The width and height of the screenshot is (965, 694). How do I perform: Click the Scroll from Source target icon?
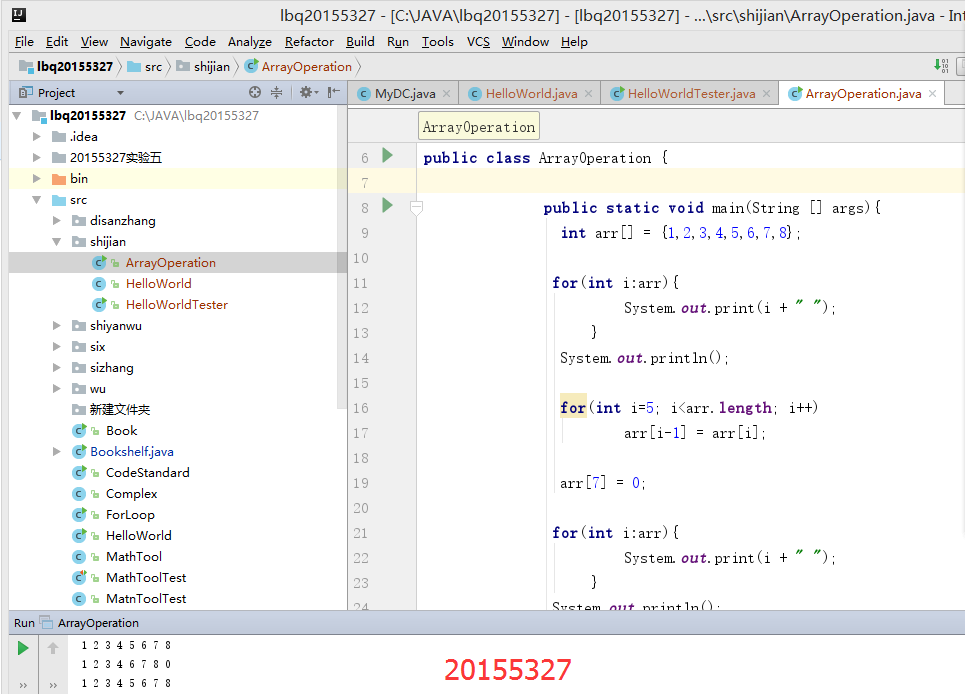(x=255, y=92)
